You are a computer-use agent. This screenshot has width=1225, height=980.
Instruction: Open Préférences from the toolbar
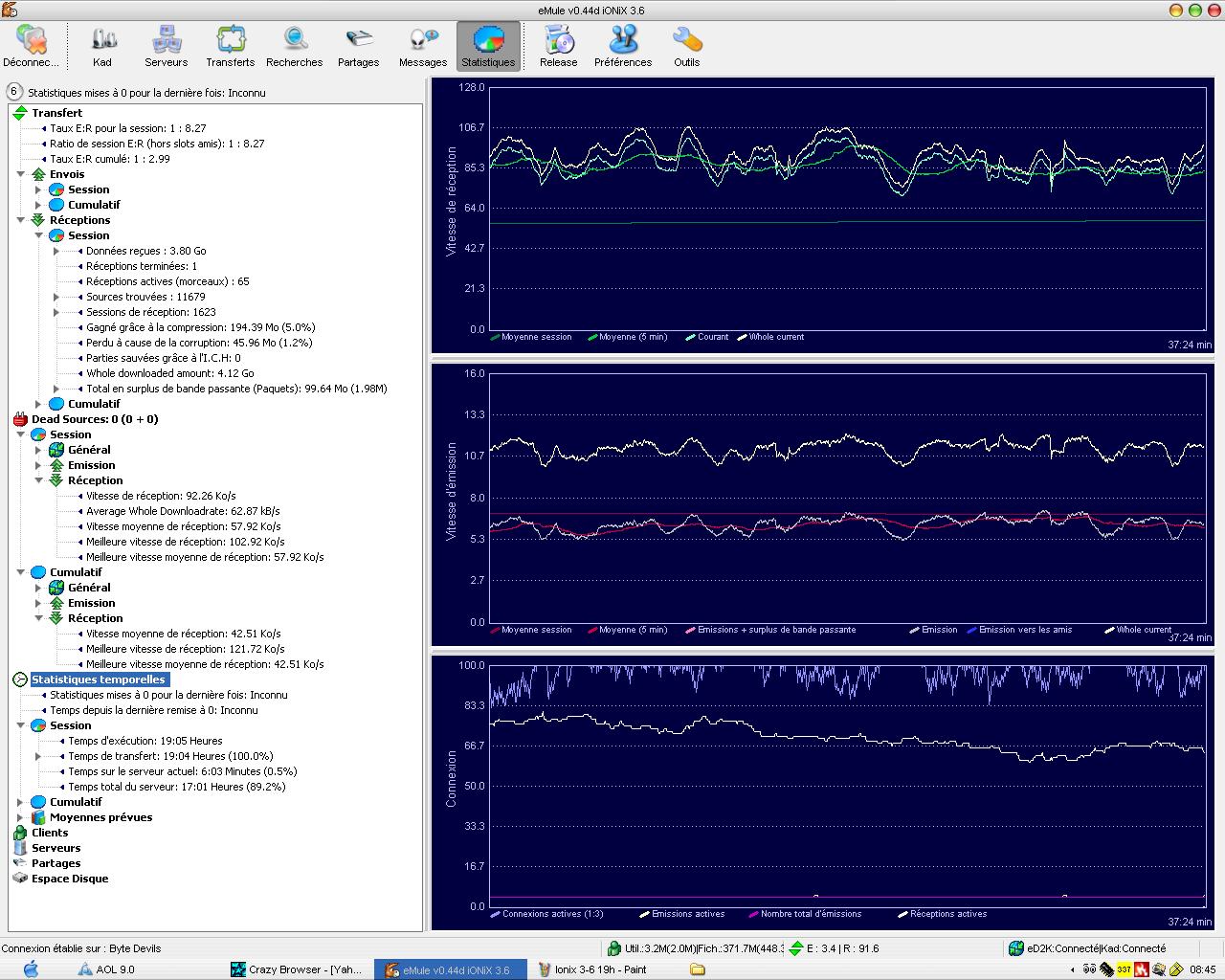point(623,46)
